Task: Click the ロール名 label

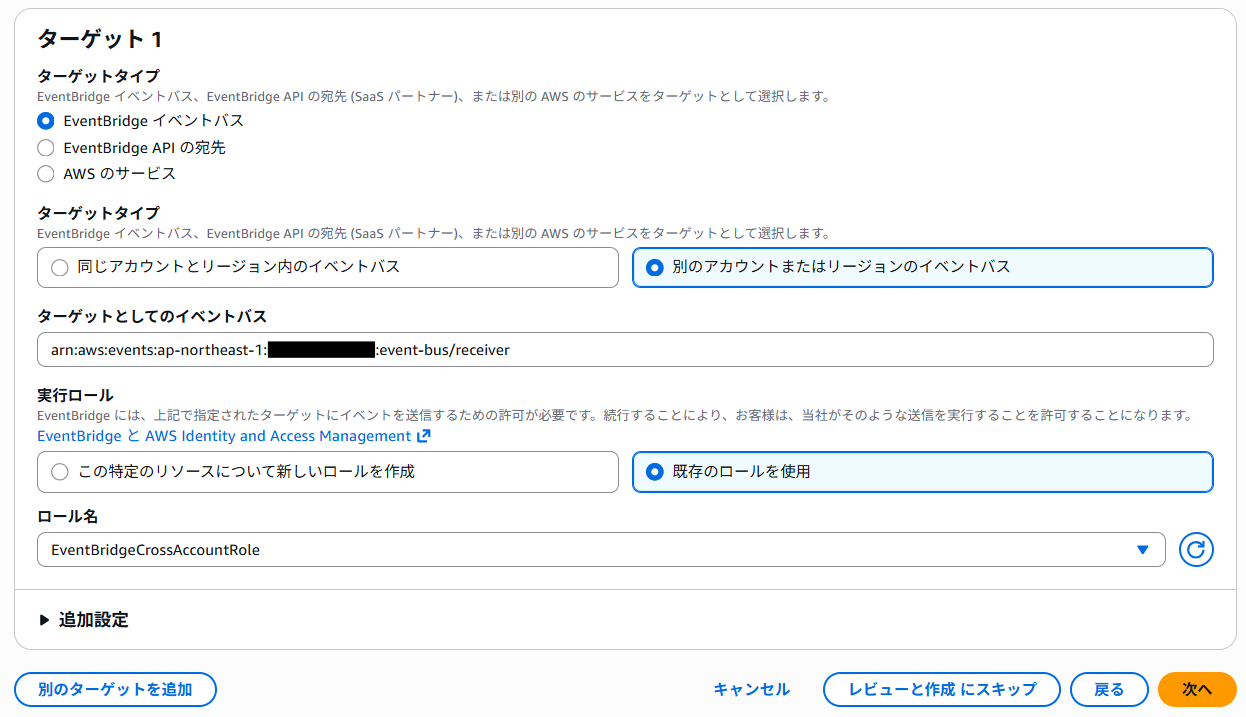Action: [67, 516]
